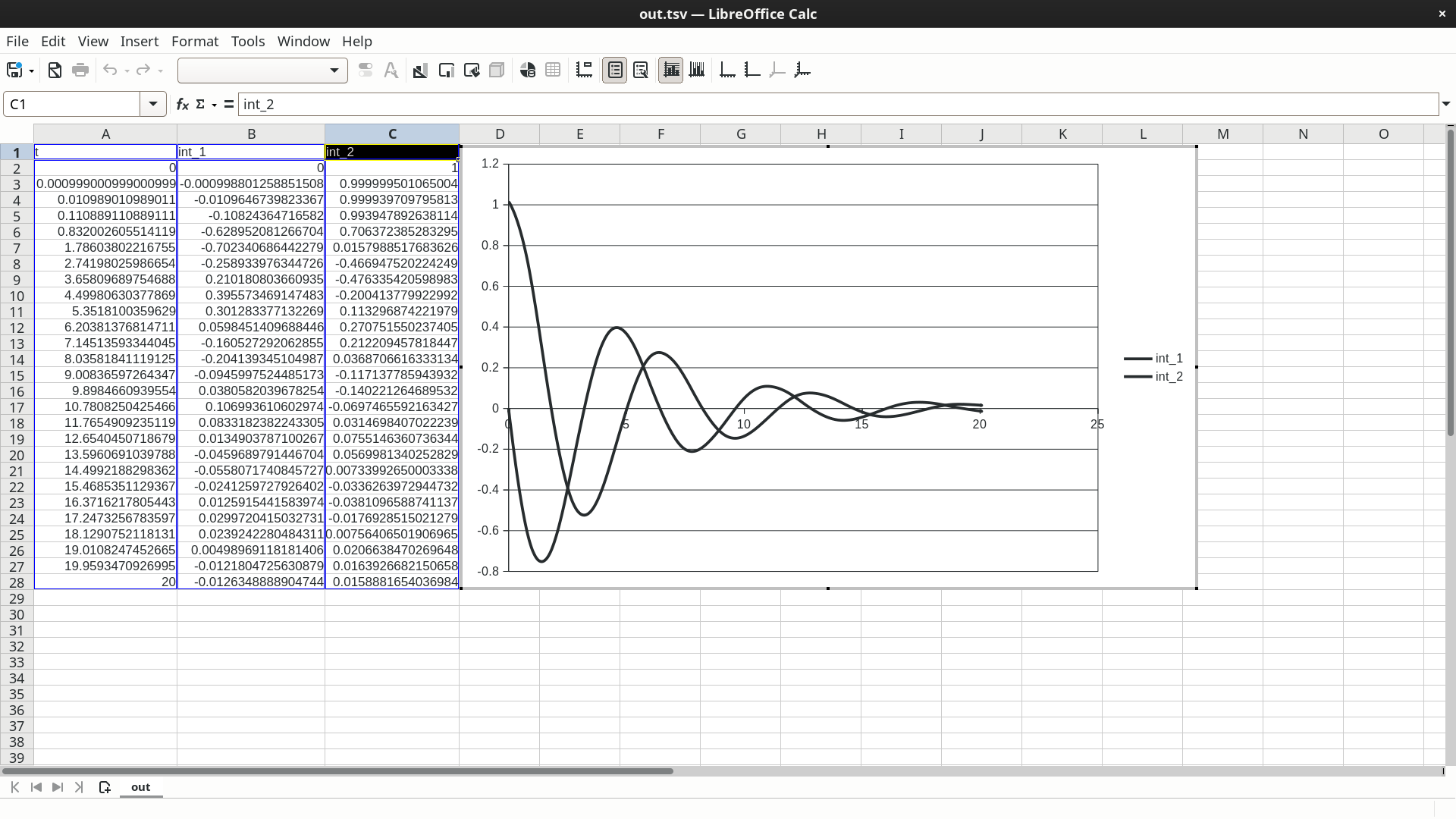Expand the Name Box dropdown arrow
Screen dimensions: 1456x819
tap(152, 104)
